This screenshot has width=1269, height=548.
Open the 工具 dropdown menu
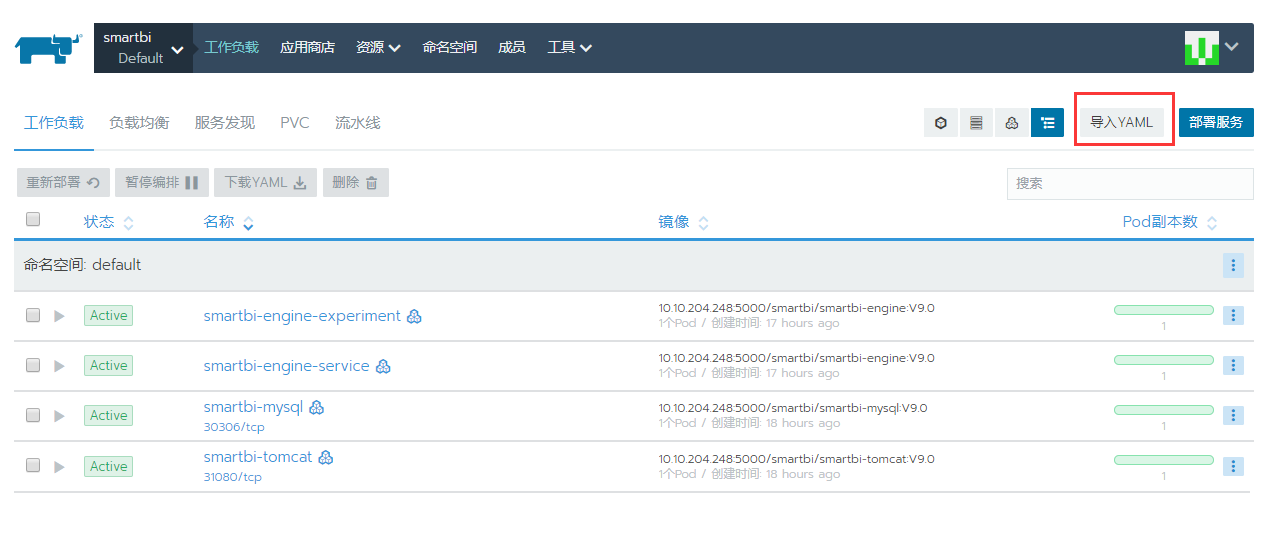(569, 47)
